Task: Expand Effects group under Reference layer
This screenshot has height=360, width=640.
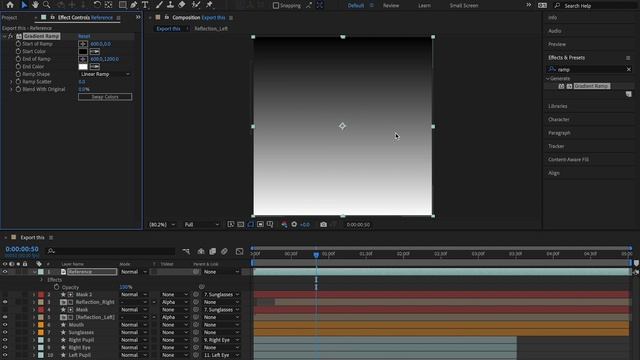Action: 41,280
